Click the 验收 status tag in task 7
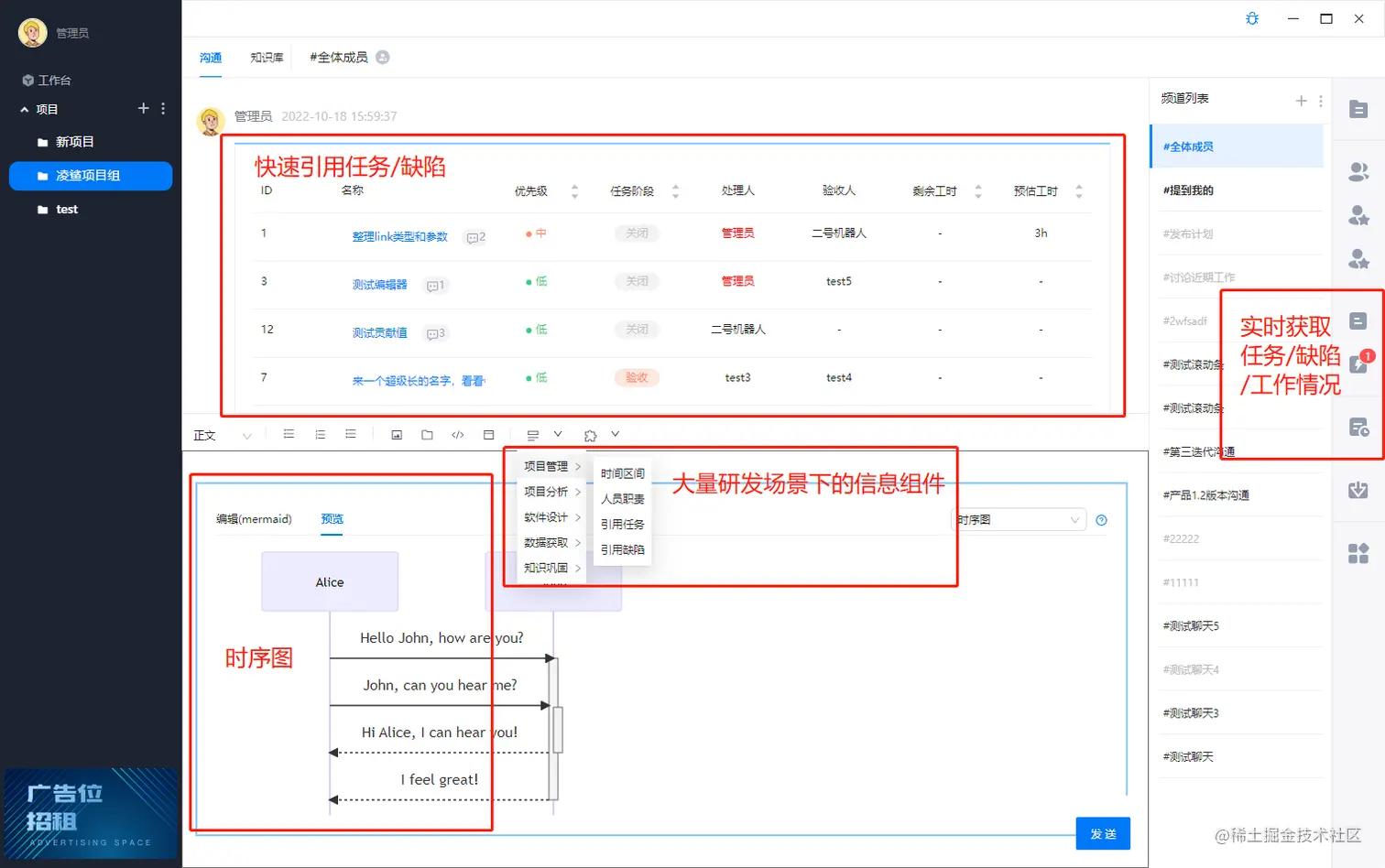The image size is (1385, 868). [637, 377]
